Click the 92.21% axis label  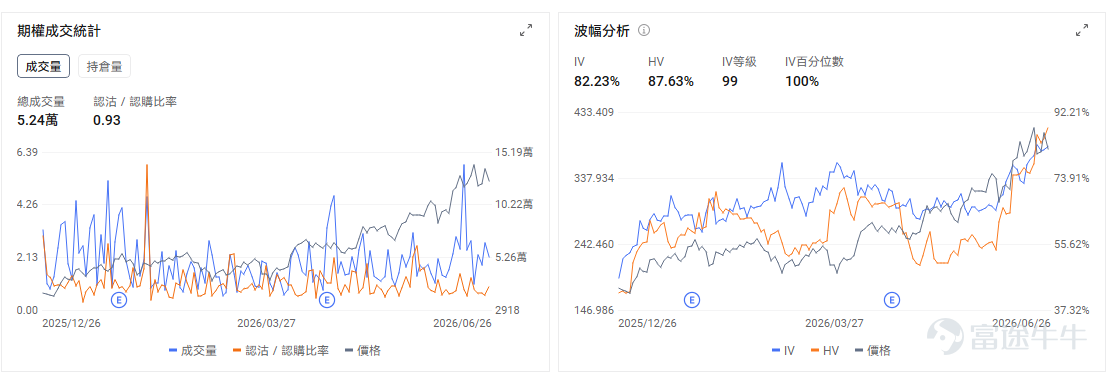[1072, 112]
